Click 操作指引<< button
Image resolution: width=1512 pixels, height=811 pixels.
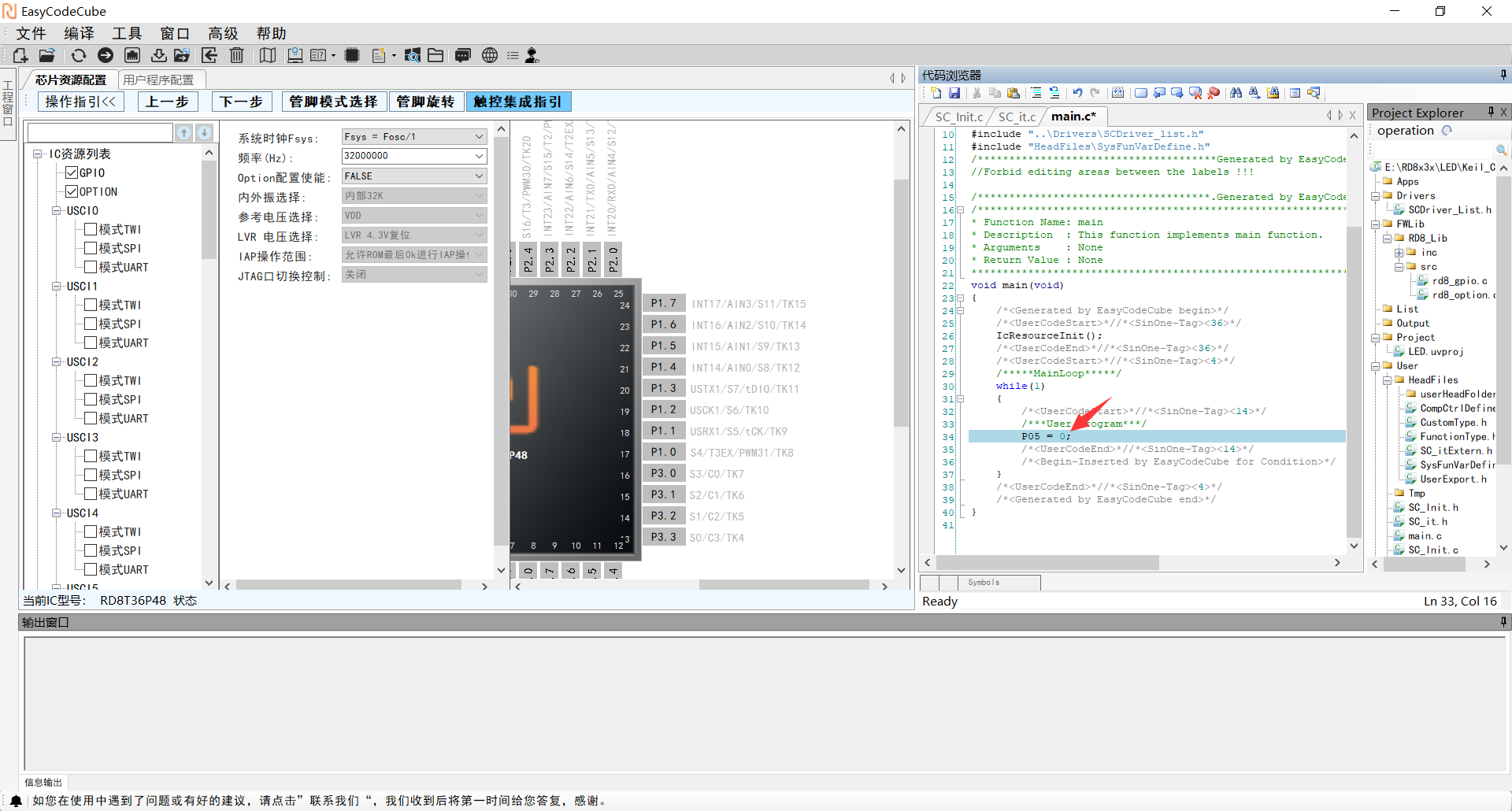[81, 102]
